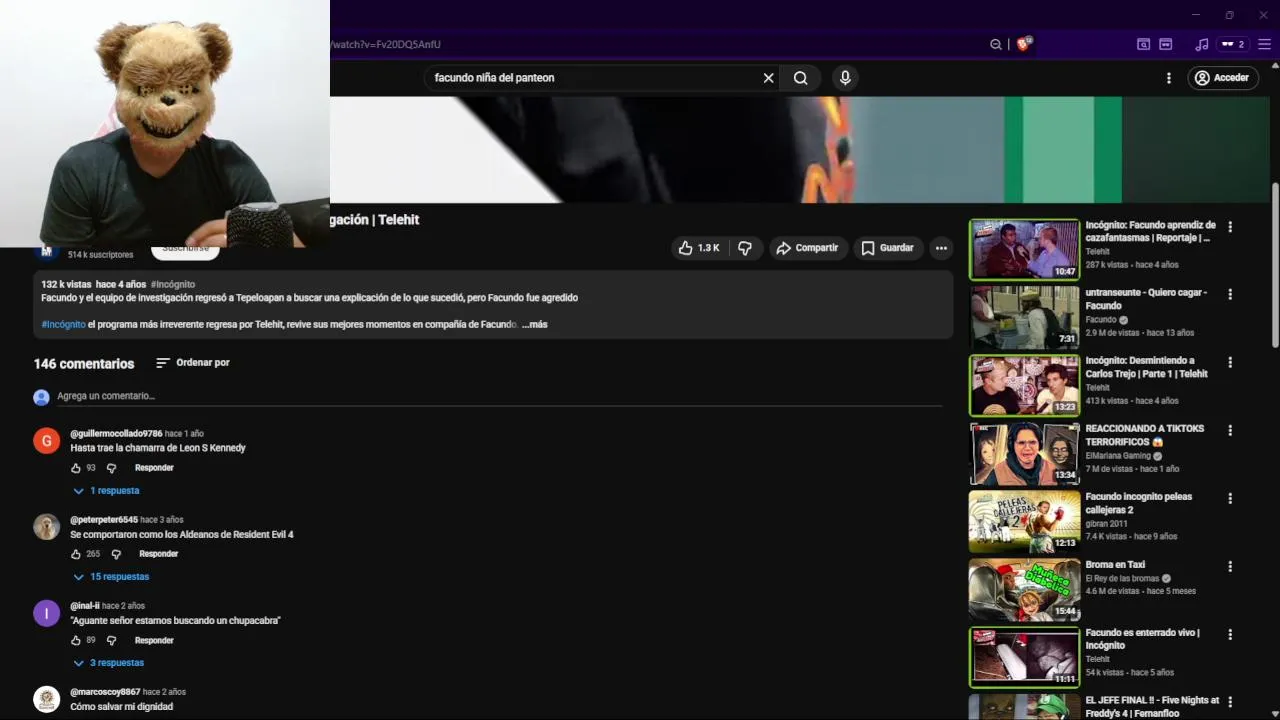The width and height of the screenshot is (1280, 720).
Task: Open 'untranseunte - Quiero cagar' video title
Action: click(1146, 299)
